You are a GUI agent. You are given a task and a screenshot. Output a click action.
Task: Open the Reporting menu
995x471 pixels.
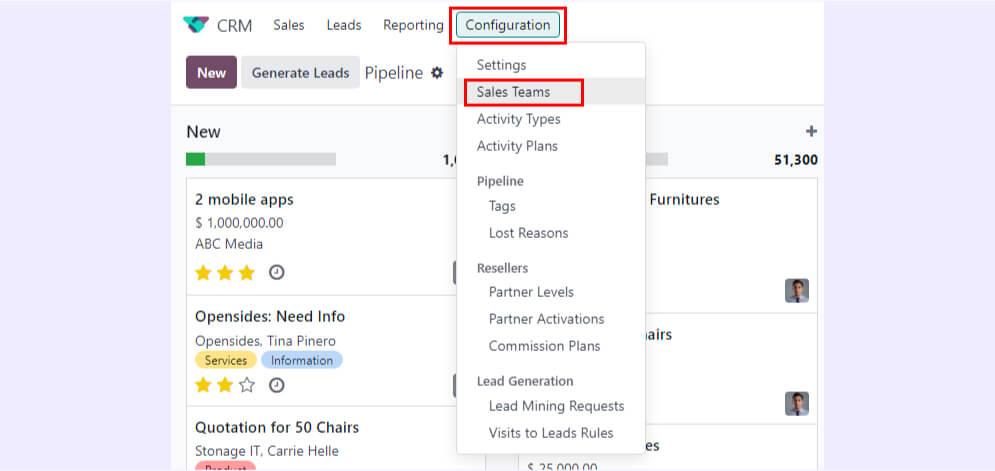pos(413,25)
